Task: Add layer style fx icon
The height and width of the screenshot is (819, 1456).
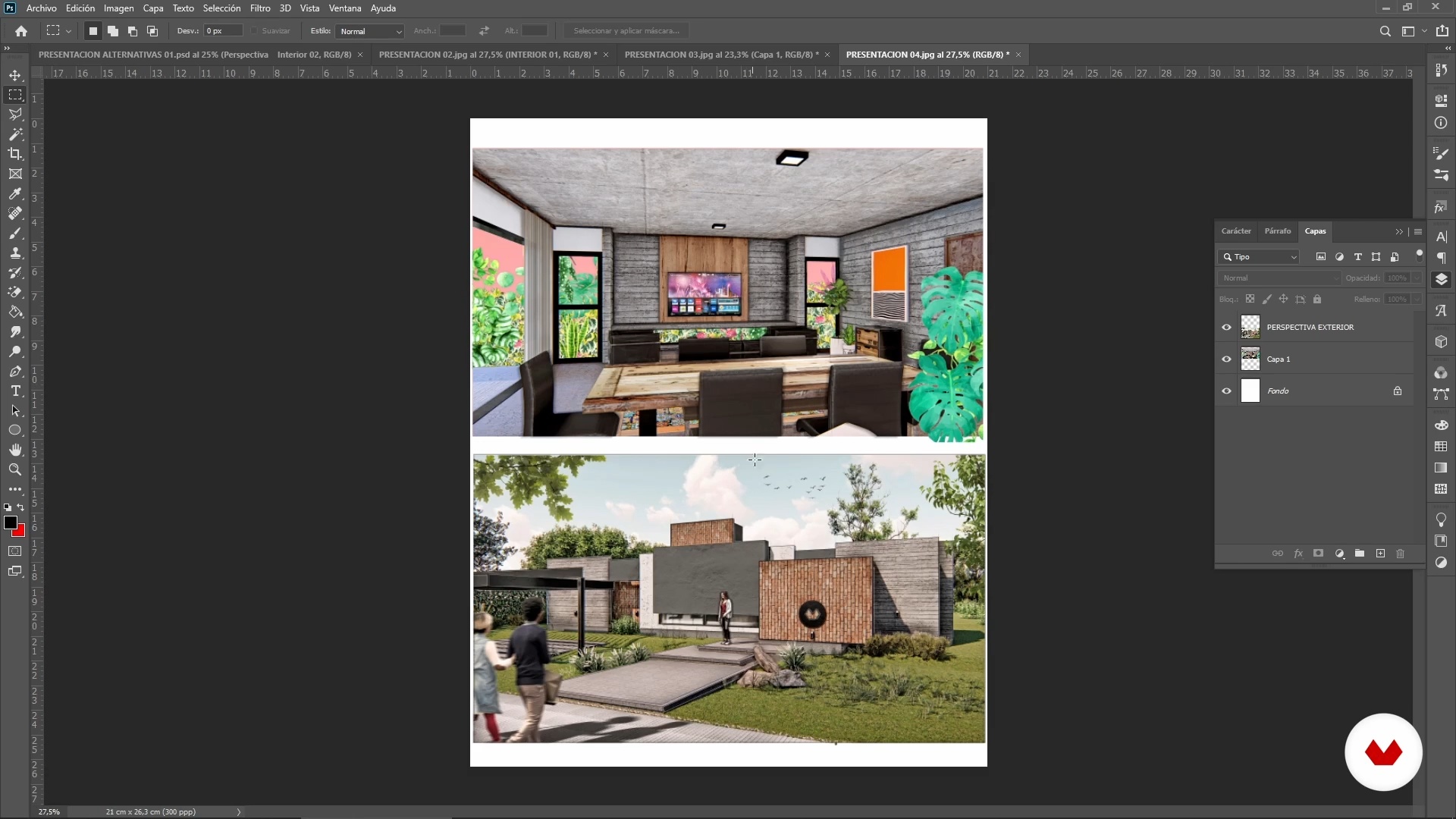Action: pos(1298,554)
